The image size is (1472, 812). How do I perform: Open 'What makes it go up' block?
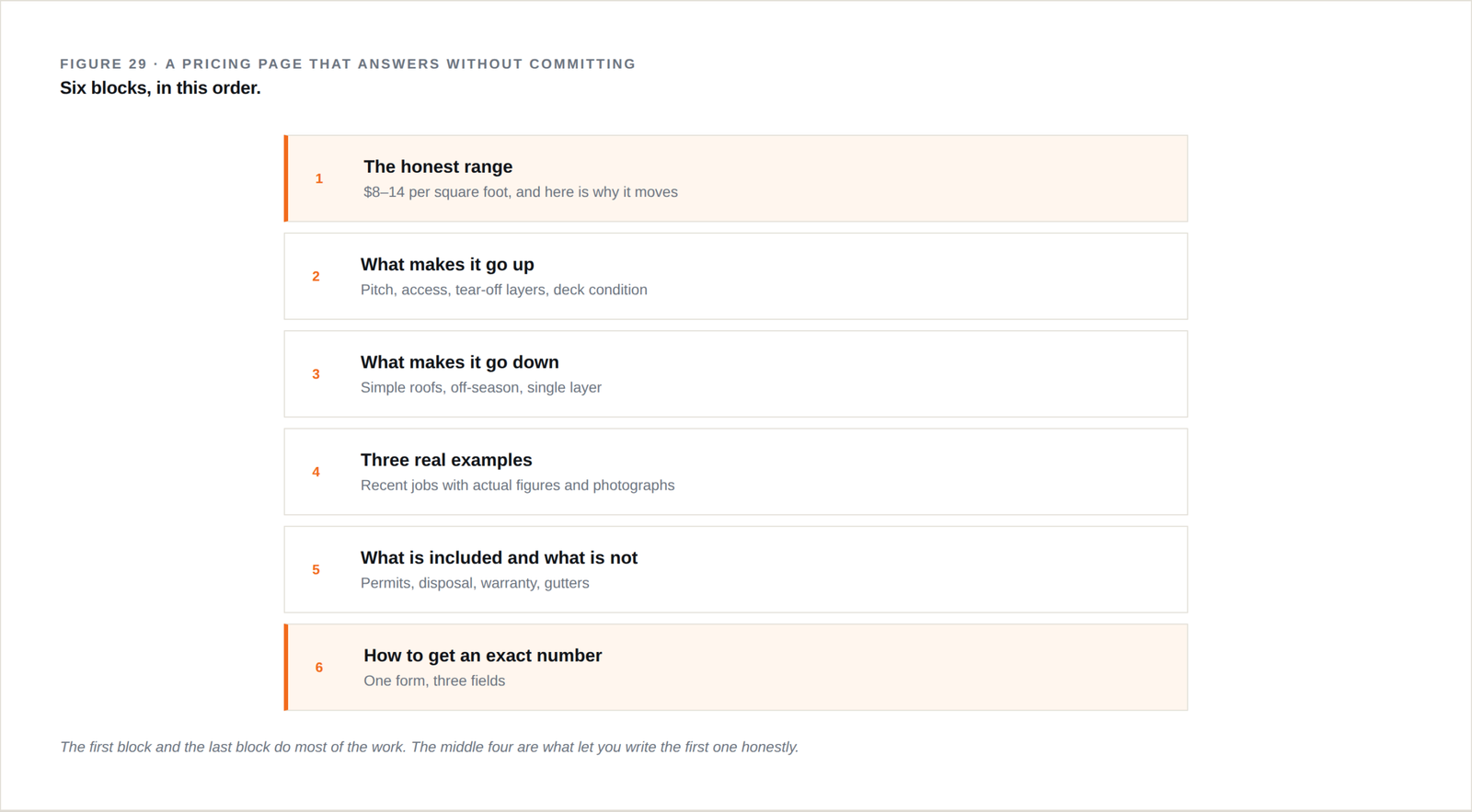(x=736, y=276)
